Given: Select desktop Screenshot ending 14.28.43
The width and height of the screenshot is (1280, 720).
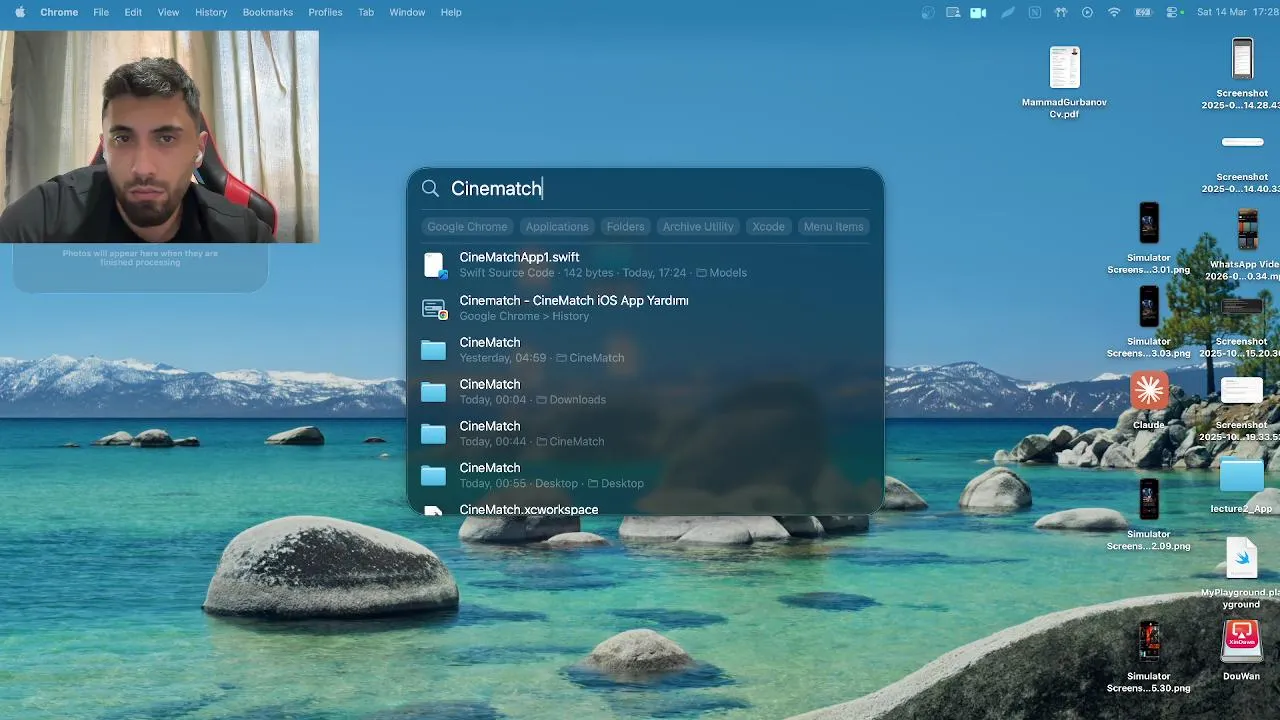Looking at the screenshot, I should click(1241, 74).
